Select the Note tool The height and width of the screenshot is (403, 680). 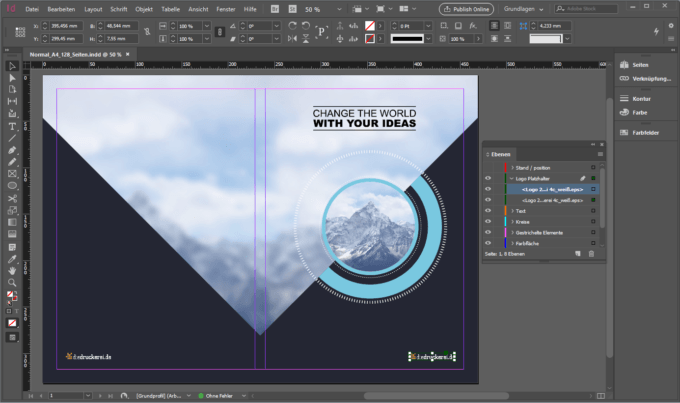click(x=12, y=247)
